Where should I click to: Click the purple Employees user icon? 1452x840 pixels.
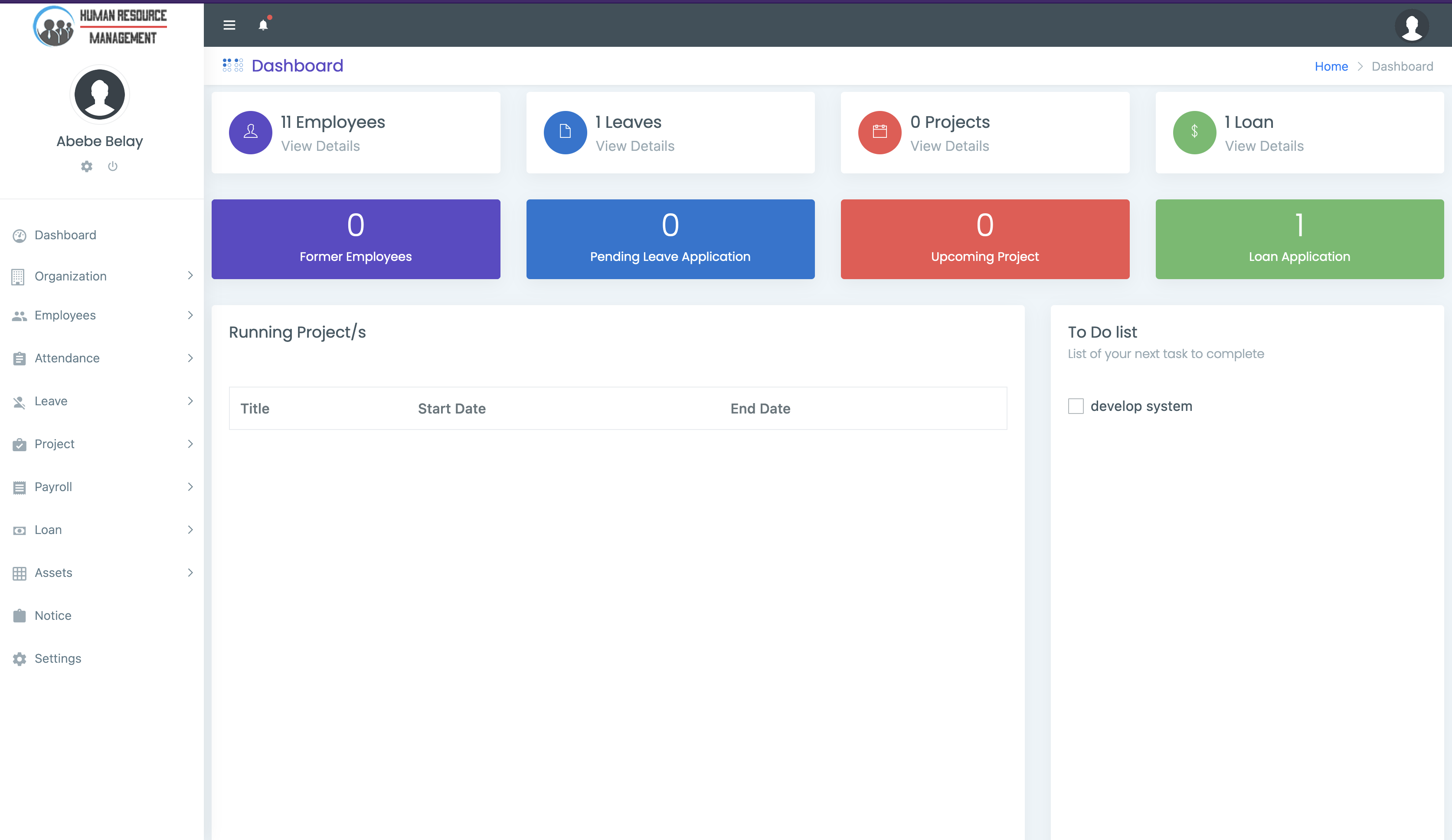pyautogui.click(x=251, y=133)
